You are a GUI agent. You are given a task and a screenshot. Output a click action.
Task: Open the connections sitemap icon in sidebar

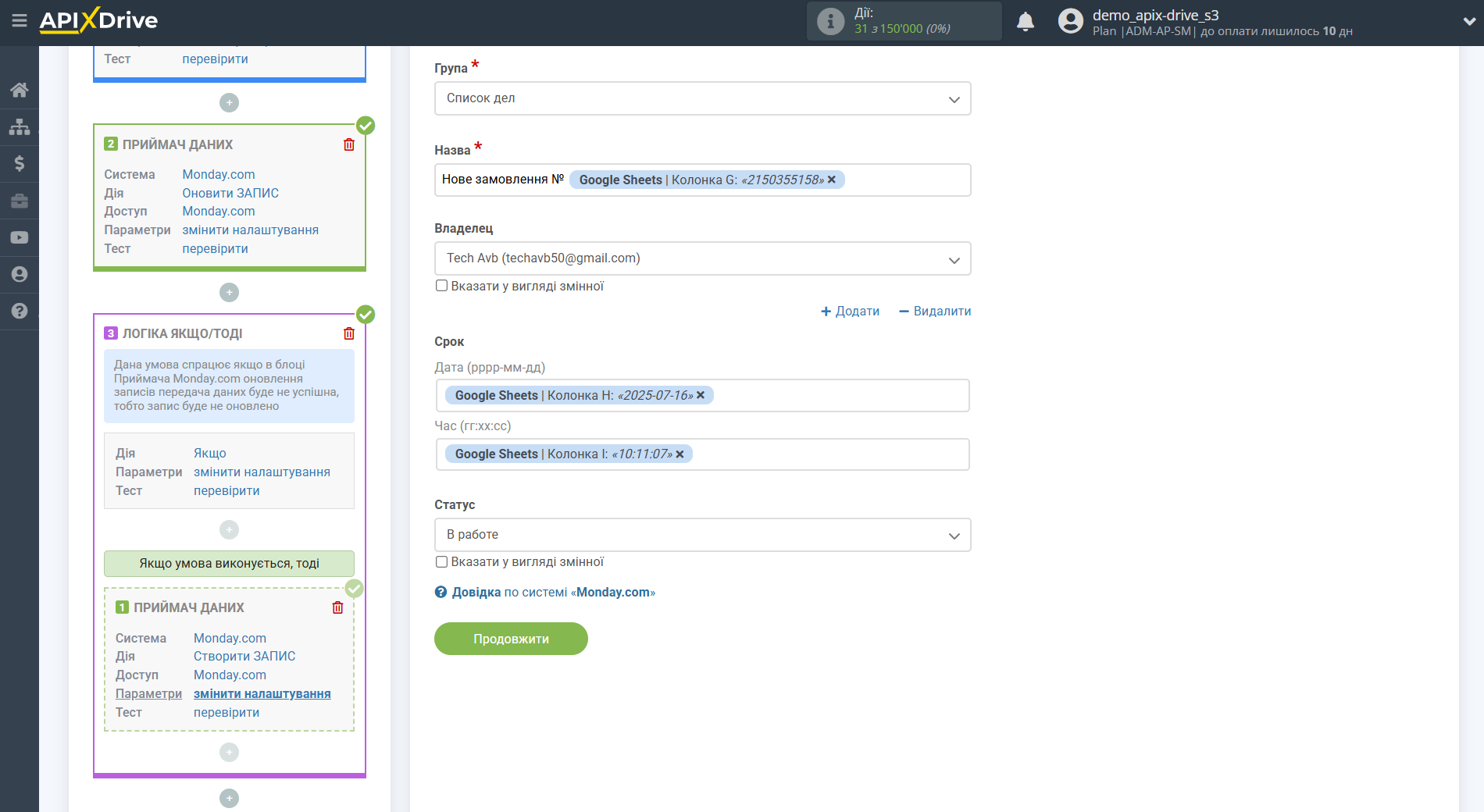coord(20,126)
